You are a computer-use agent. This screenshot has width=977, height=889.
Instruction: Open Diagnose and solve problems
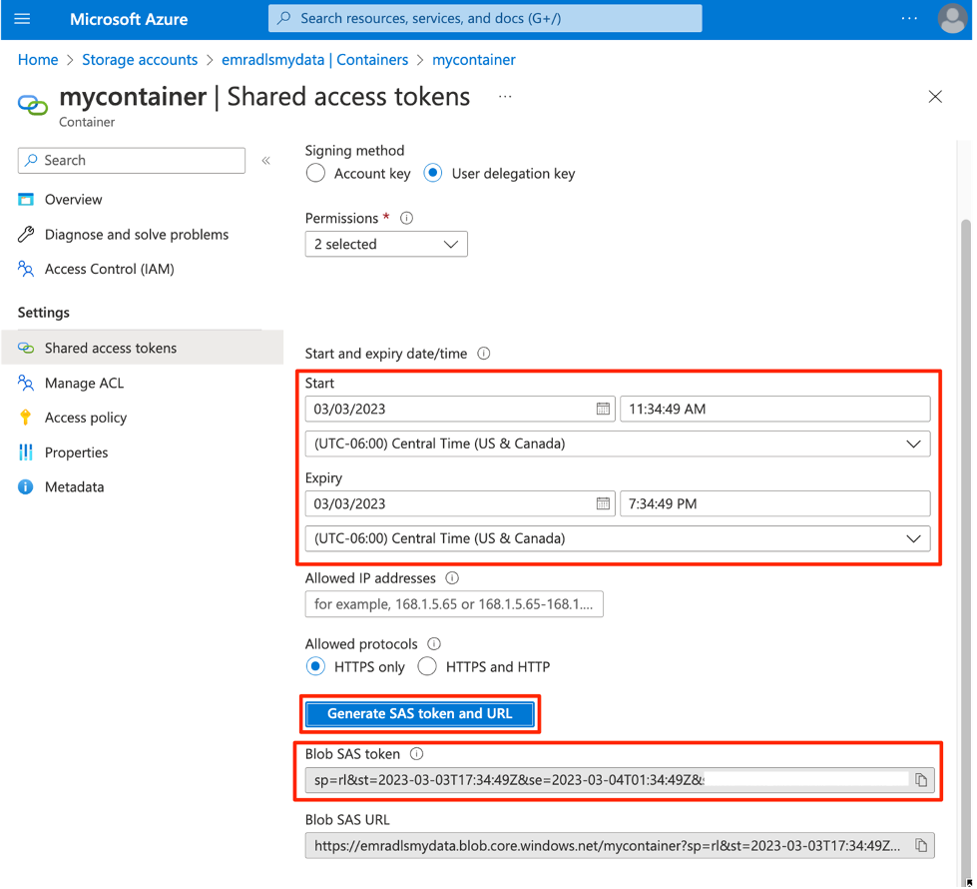coord(136,234)
